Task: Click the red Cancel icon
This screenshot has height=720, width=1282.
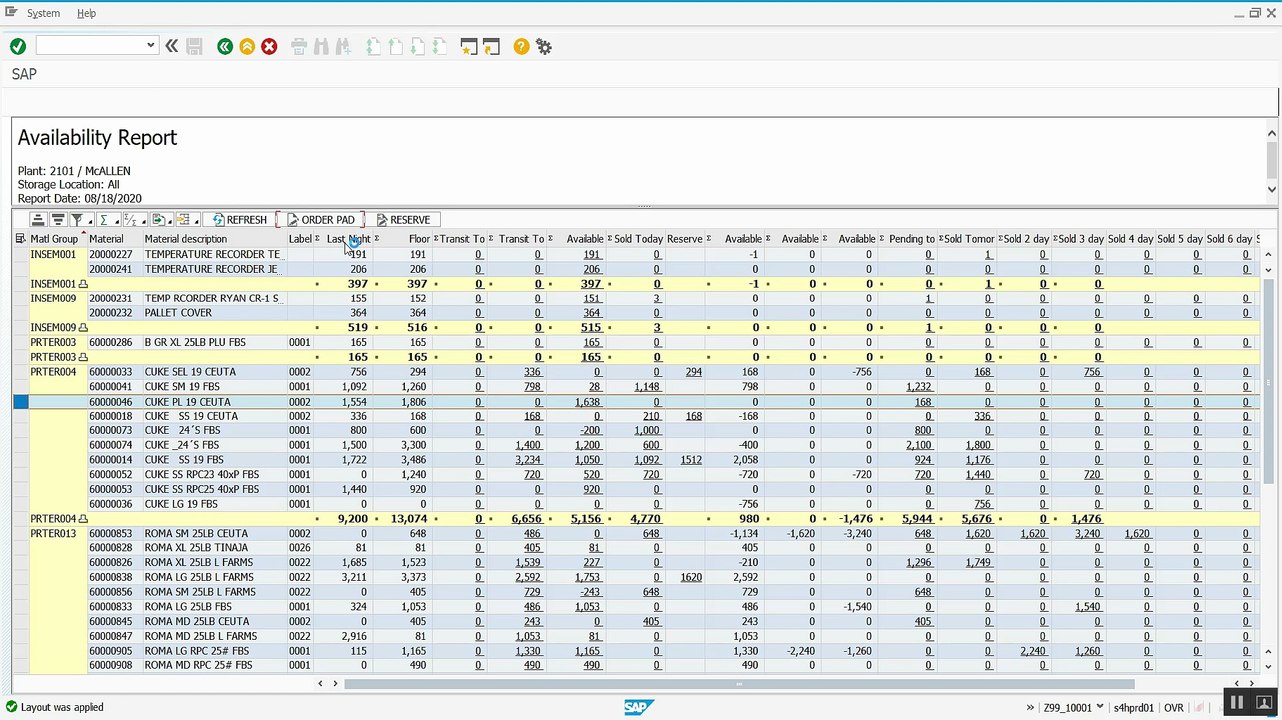Action: [269, 46]
